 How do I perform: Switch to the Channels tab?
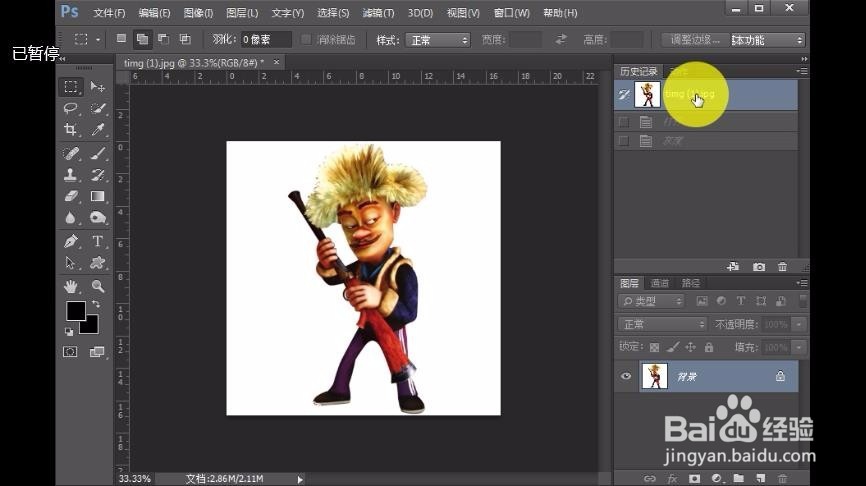tap(659, 283)
